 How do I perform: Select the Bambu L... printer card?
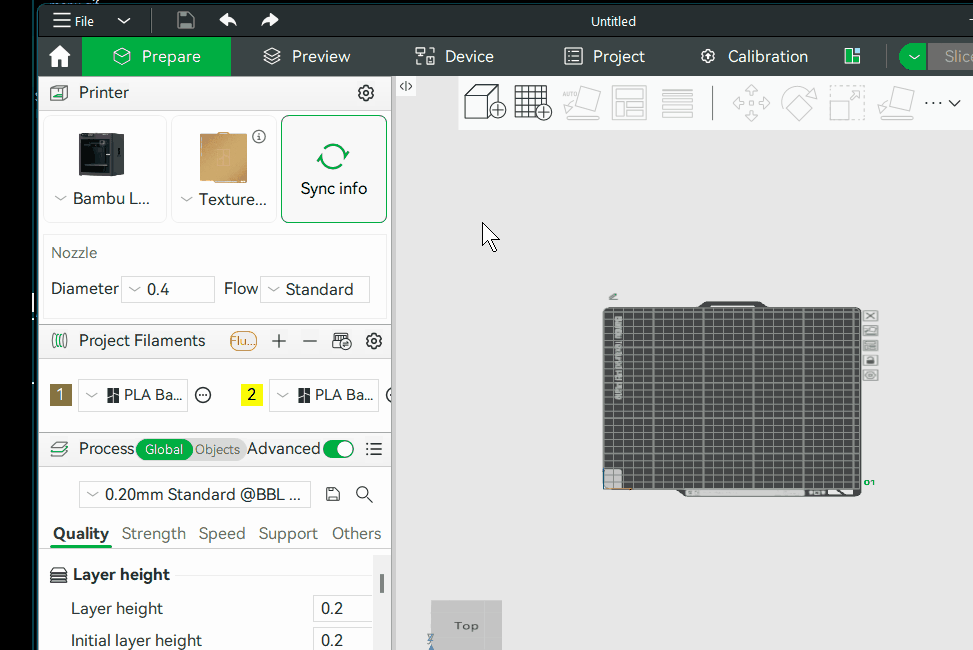(105, 169)
